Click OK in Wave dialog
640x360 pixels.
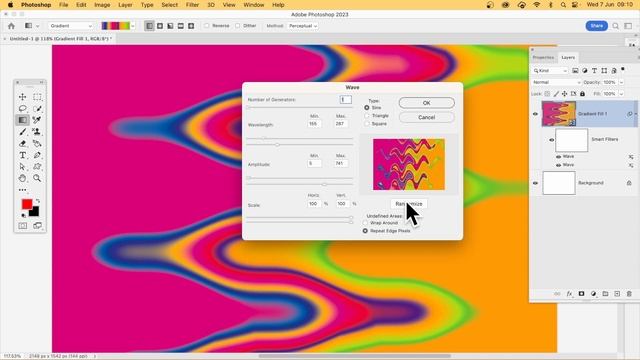click(427, 103)
